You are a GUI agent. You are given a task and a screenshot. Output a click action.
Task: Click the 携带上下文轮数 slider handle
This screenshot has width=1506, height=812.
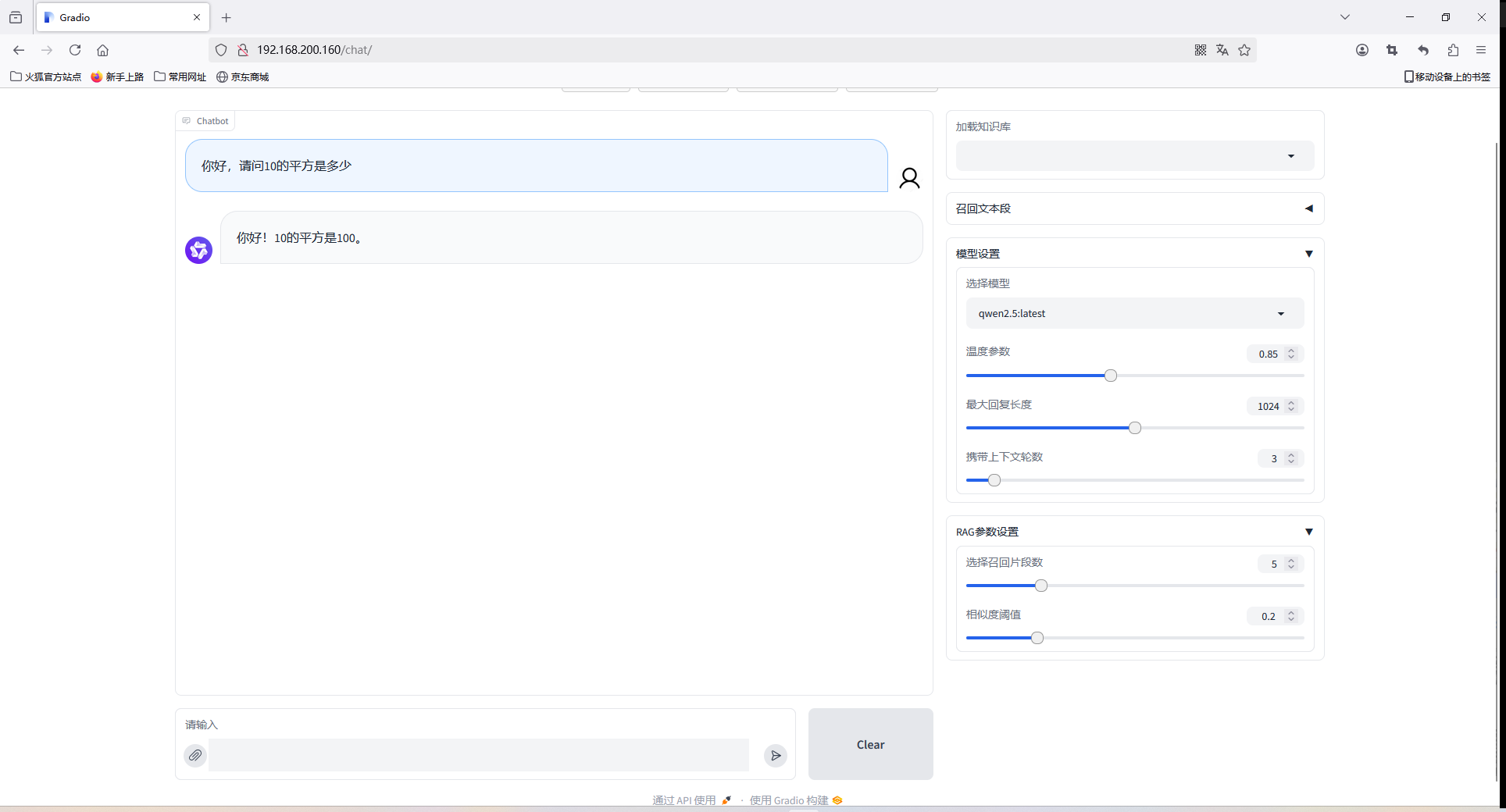point(994,480)
